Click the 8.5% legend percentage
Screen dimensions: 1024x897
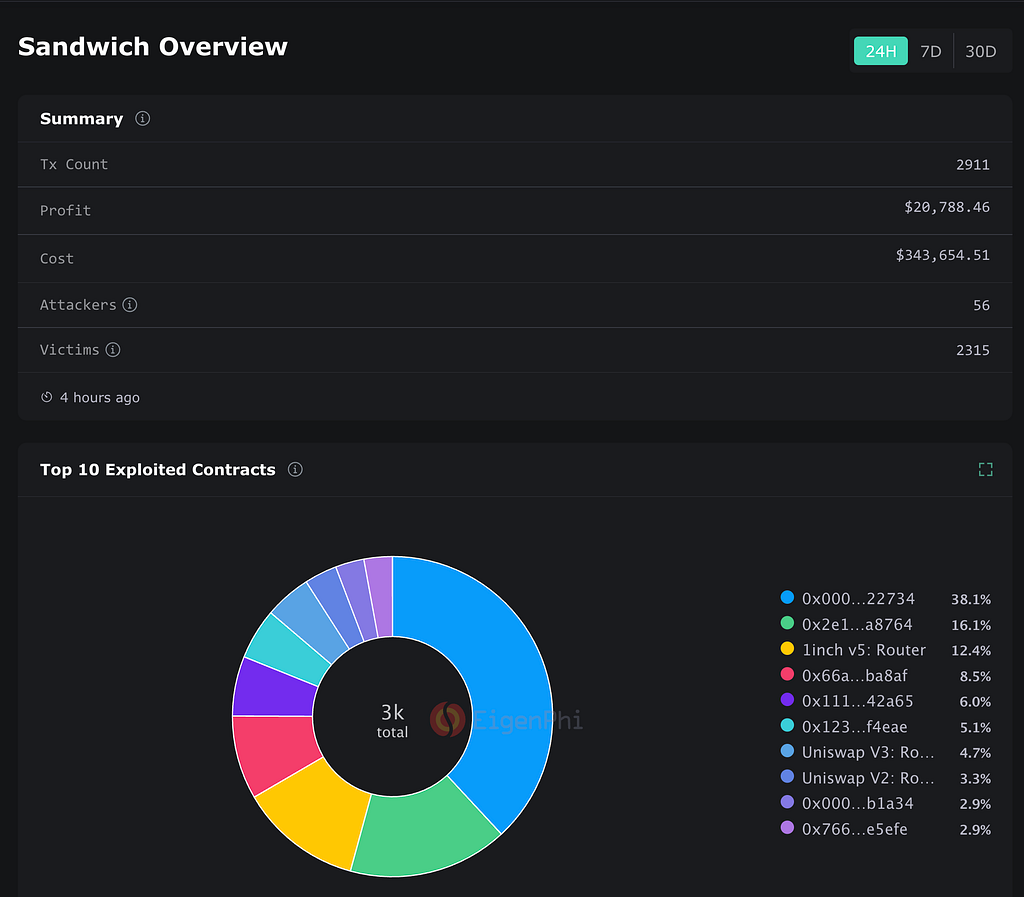[975, 676]
